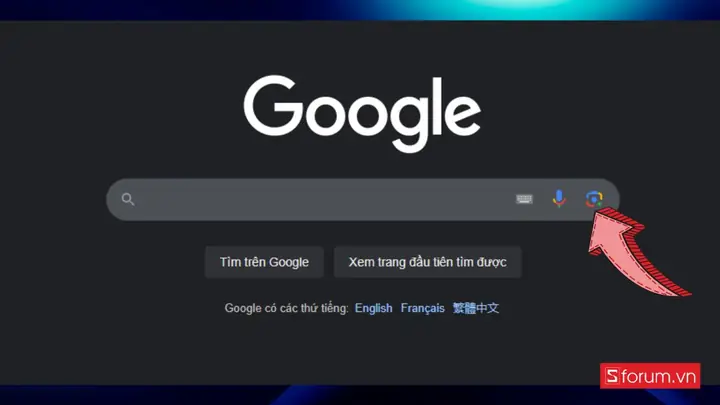
Task: Click the Google logo
Action: click(x=362, y=113)
